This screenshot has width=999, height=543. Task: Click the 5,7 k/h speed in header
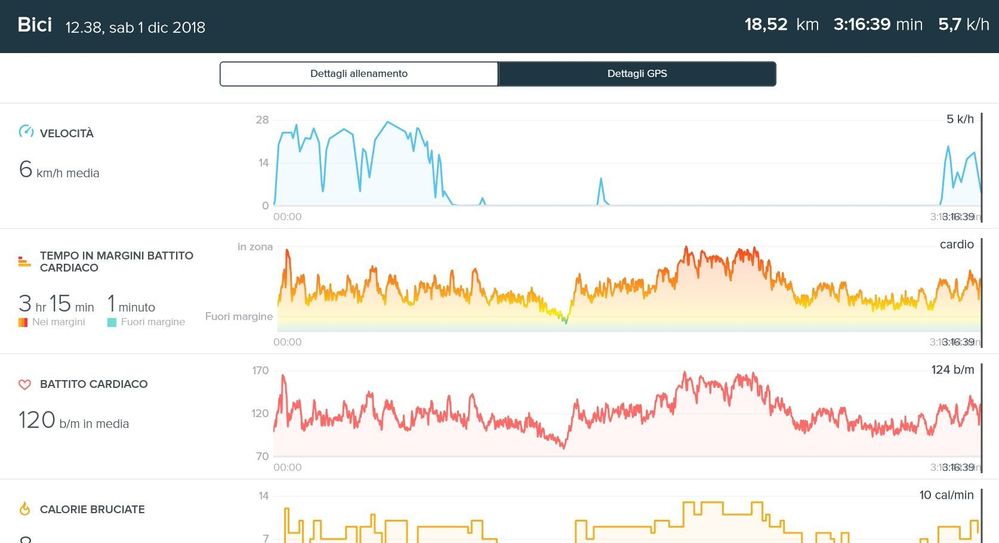[963, 24]
